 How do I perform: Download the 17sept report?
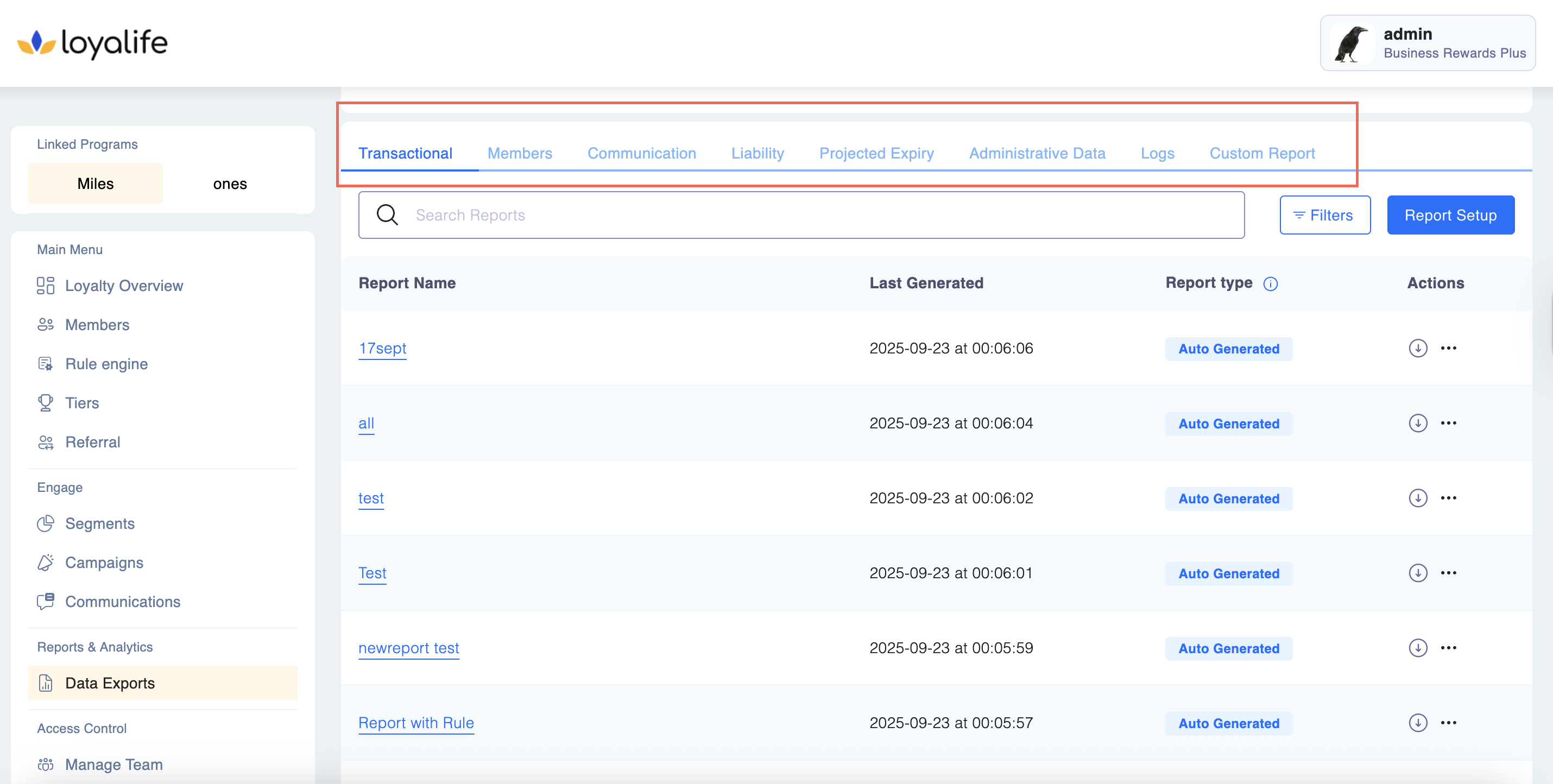[x=1417, y=349]
